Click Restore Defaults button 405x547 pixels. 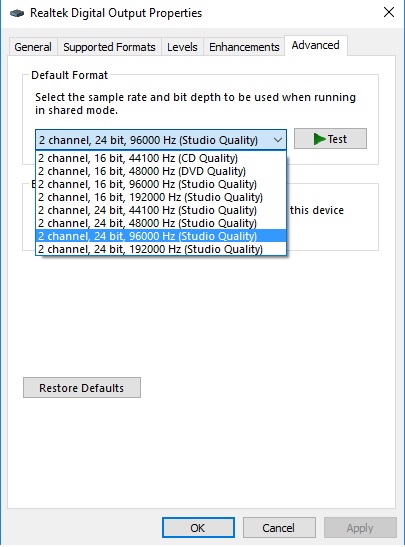point(82,388)
